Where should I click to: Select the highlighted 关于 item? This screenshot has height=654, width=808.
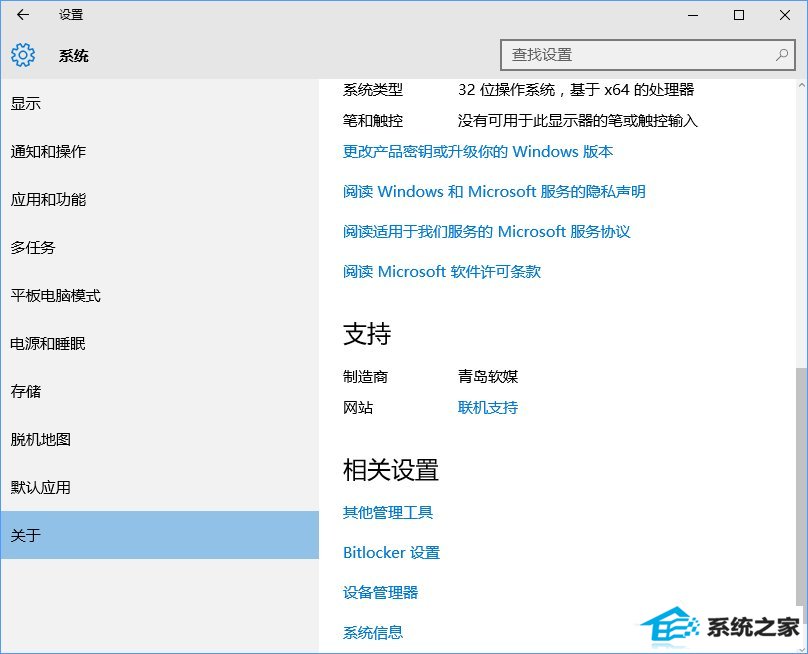[160, 535]
